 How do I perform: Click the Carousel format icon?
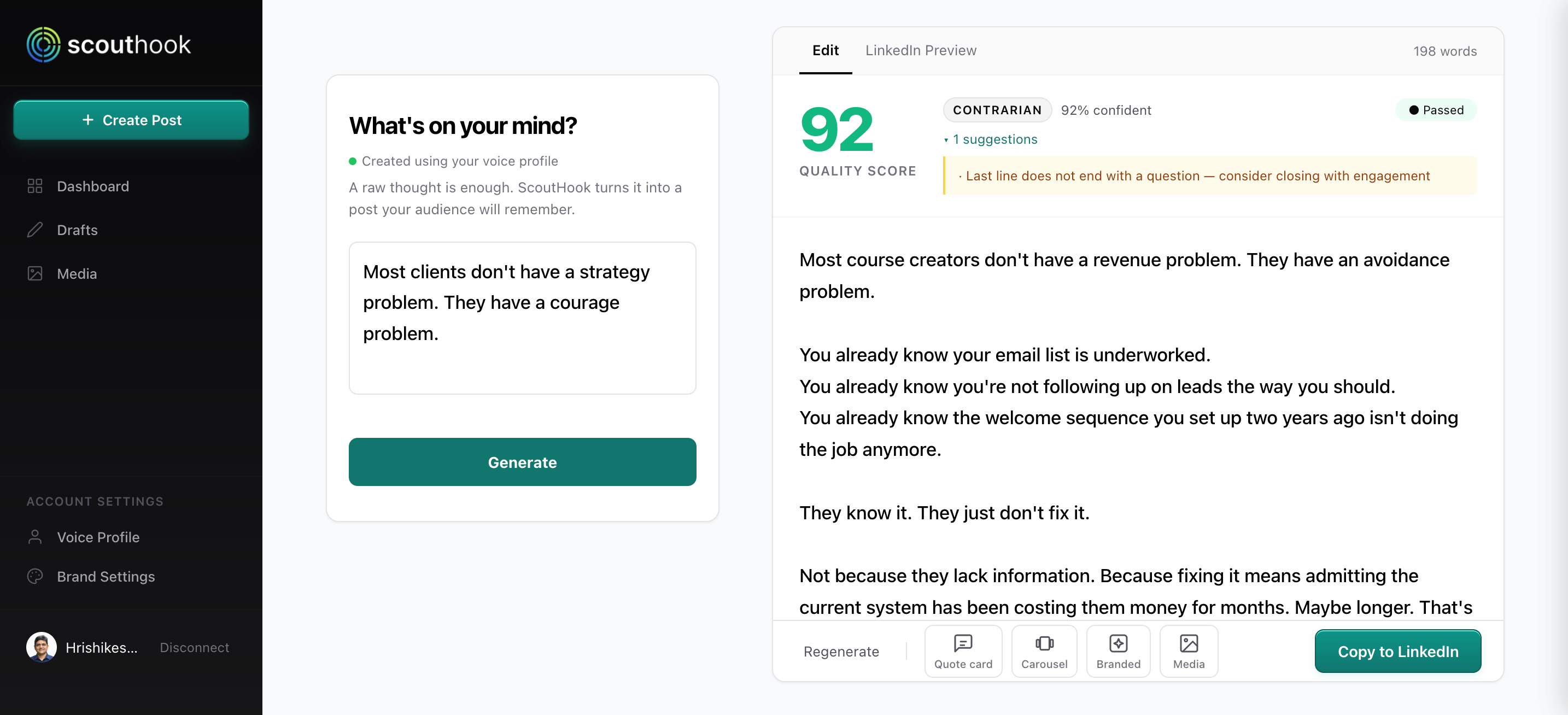[1045, 643]
